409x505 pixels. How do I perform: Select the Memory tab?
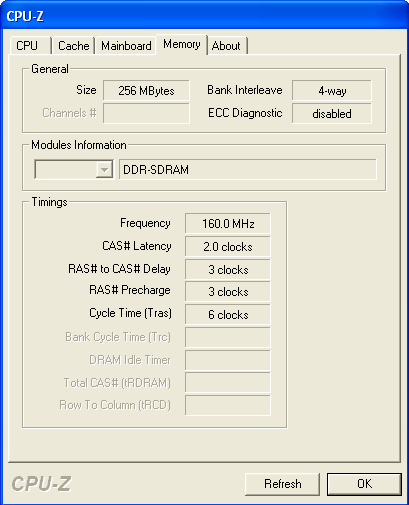[182, 44]
